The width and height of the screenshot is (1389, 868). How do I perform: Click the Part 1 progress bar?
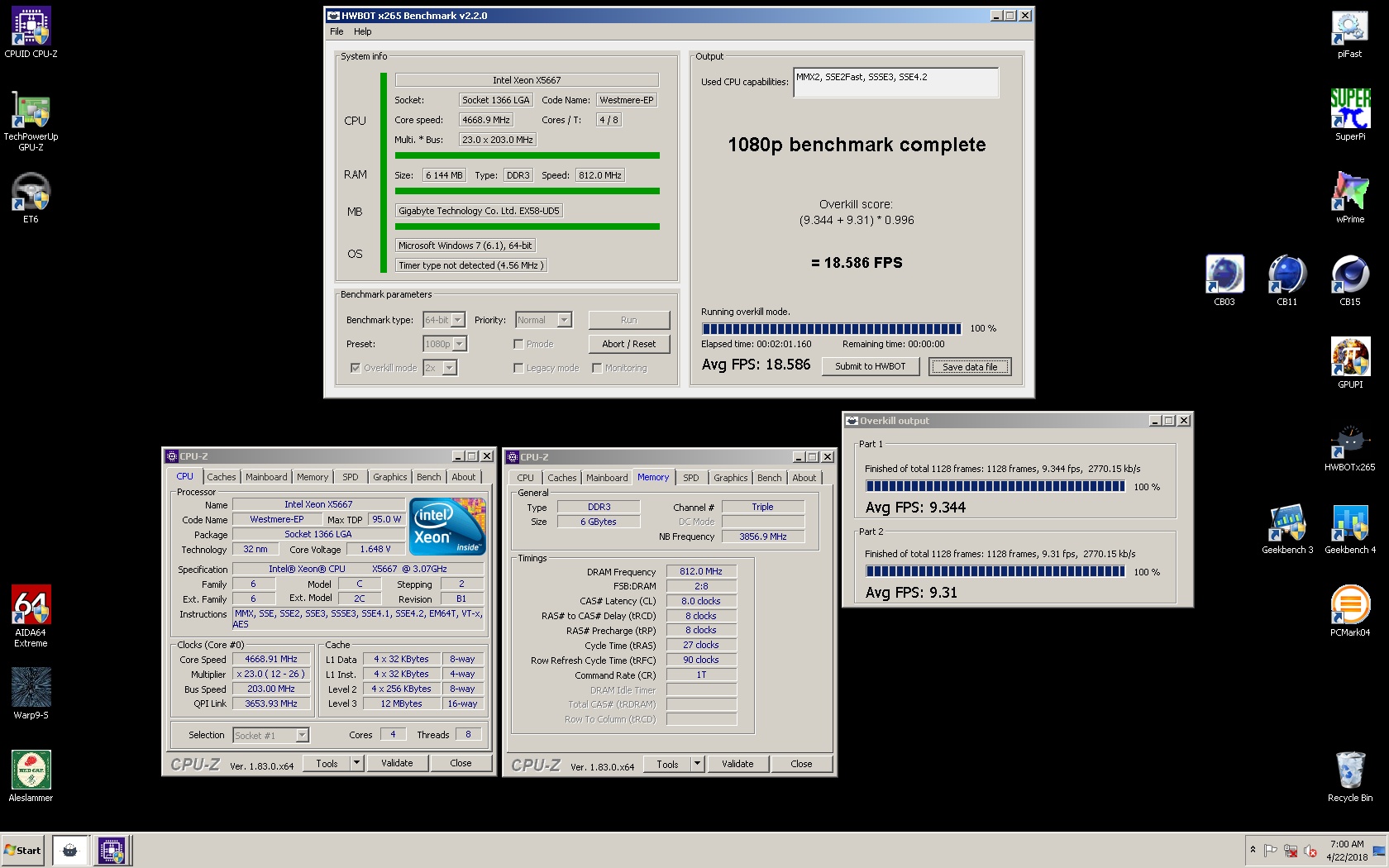click(x=995, y=486)
